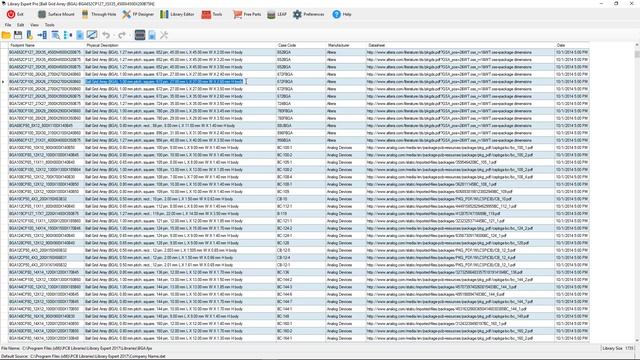Open Free Parts shopping cart

coord(247,14)
